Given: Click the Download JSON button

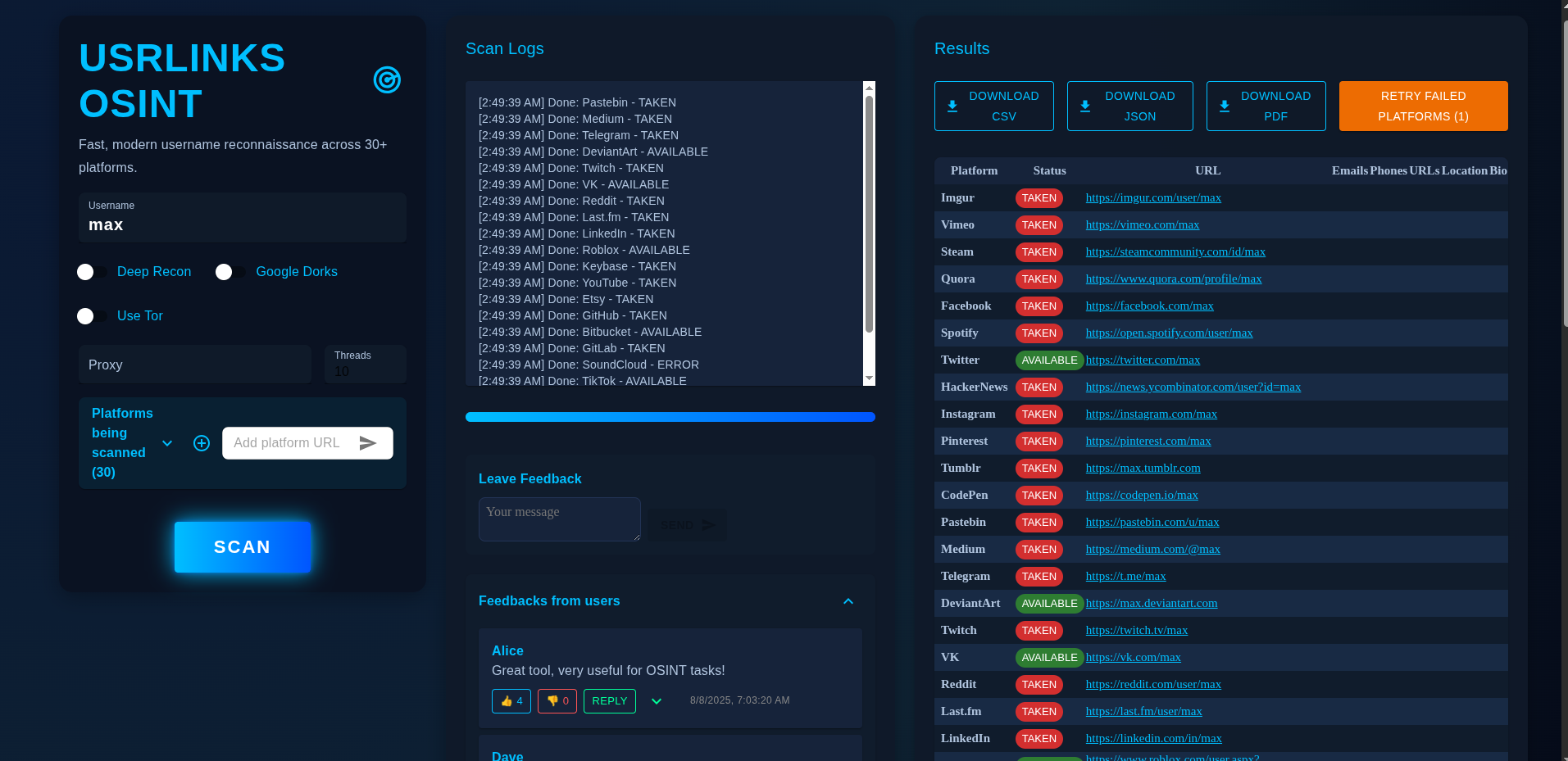Looking at the screenshot, I should pos(1129,106).
